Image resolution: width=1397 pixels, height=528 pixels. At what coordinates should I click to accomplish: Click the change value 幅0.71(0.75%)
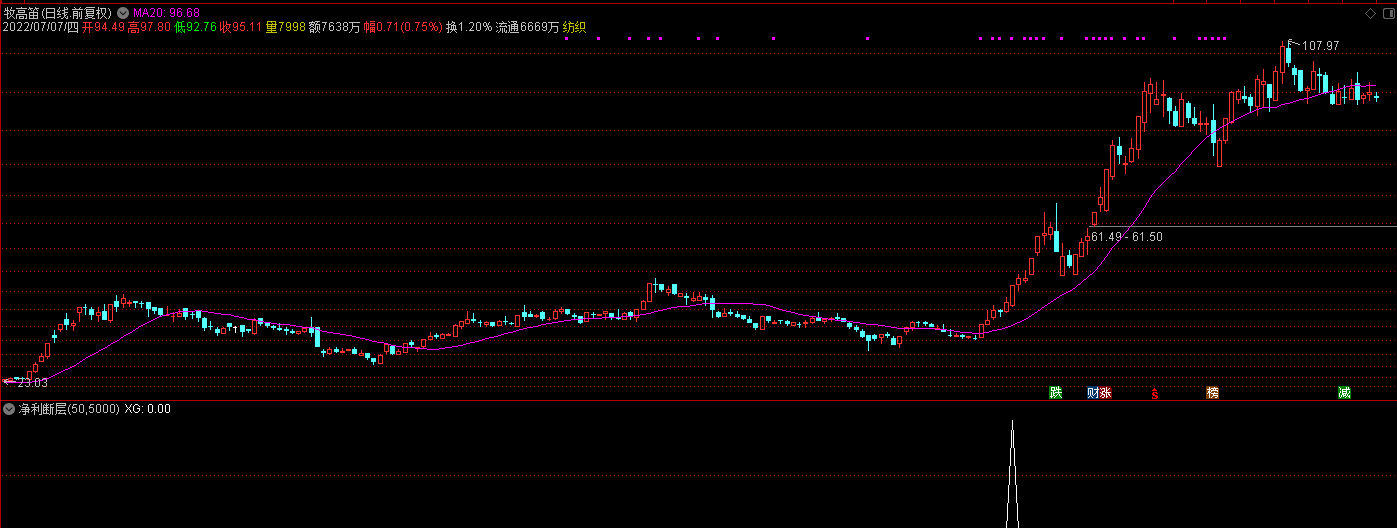tap(403, 27)
